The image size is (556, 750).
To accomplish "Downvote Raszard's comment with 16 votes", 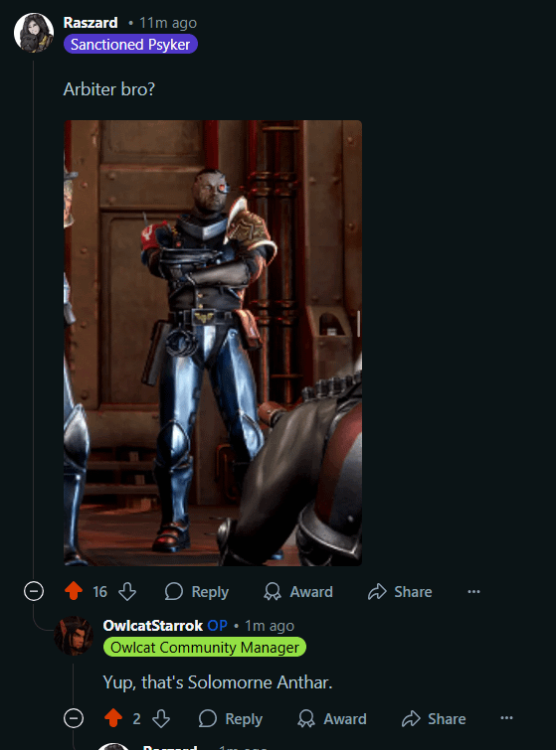I will (127, 591).
